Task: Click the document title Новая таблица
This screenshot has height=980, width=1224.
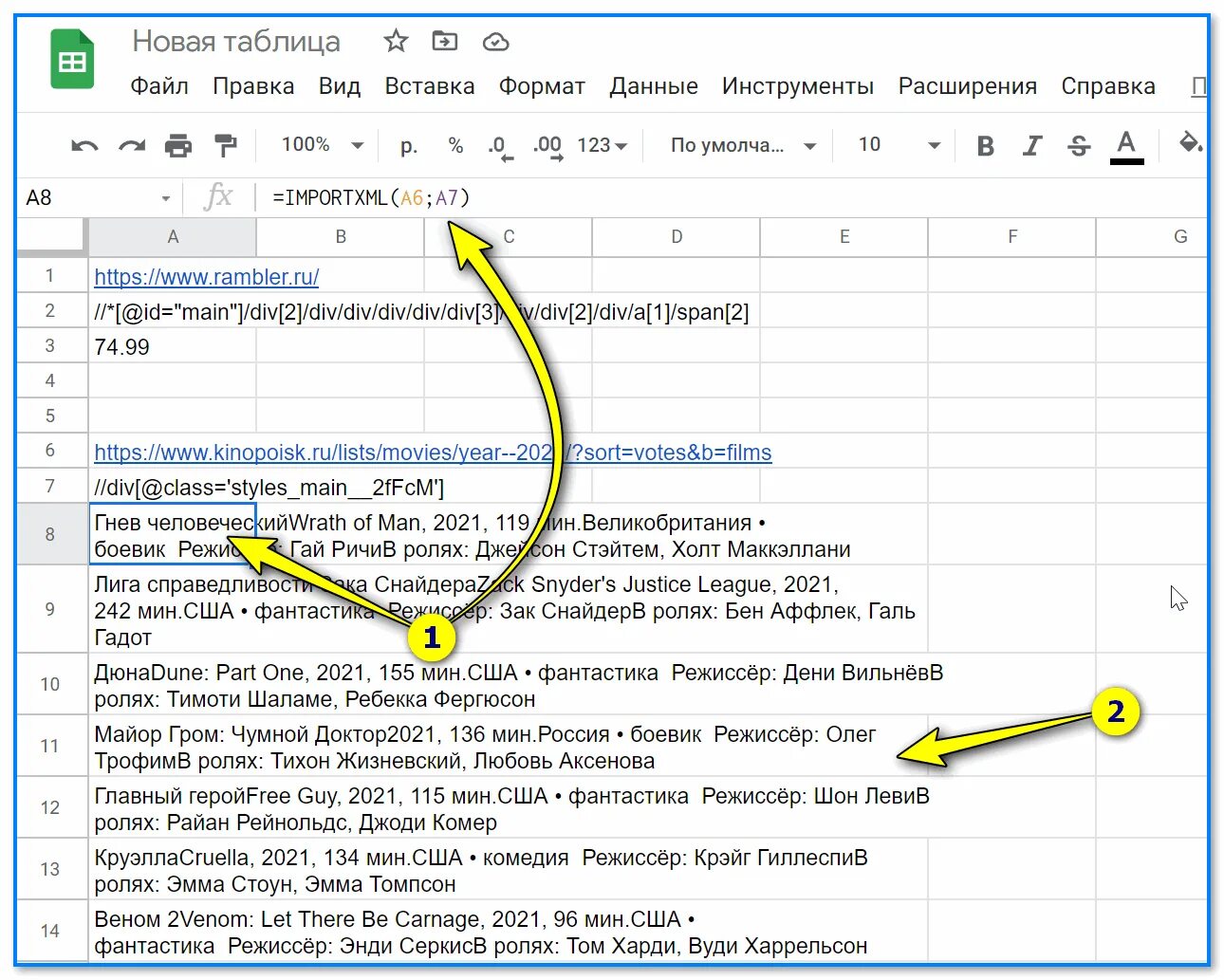Action: tap(236, 42)
